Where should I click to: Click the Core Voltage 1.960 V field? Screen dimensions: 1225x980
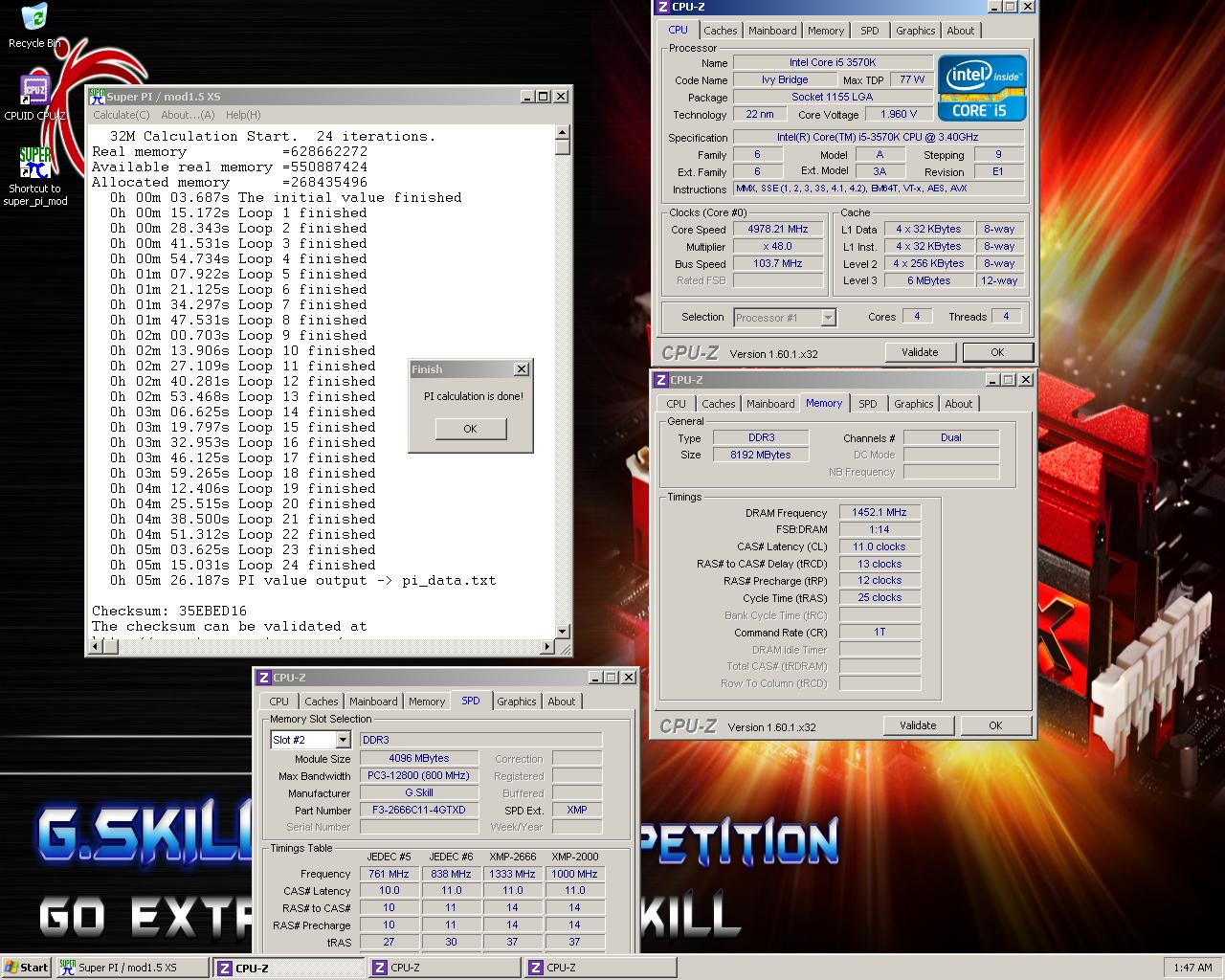(898, 114)
